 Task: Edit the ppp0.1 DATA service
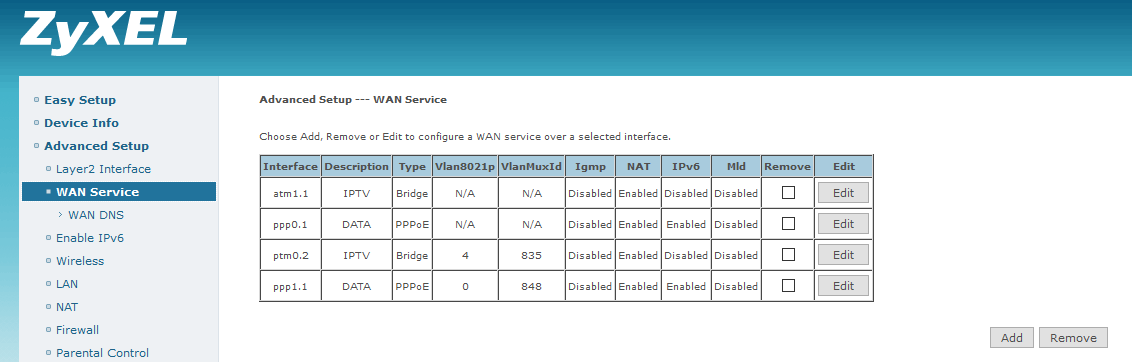(x=843, y=224)
